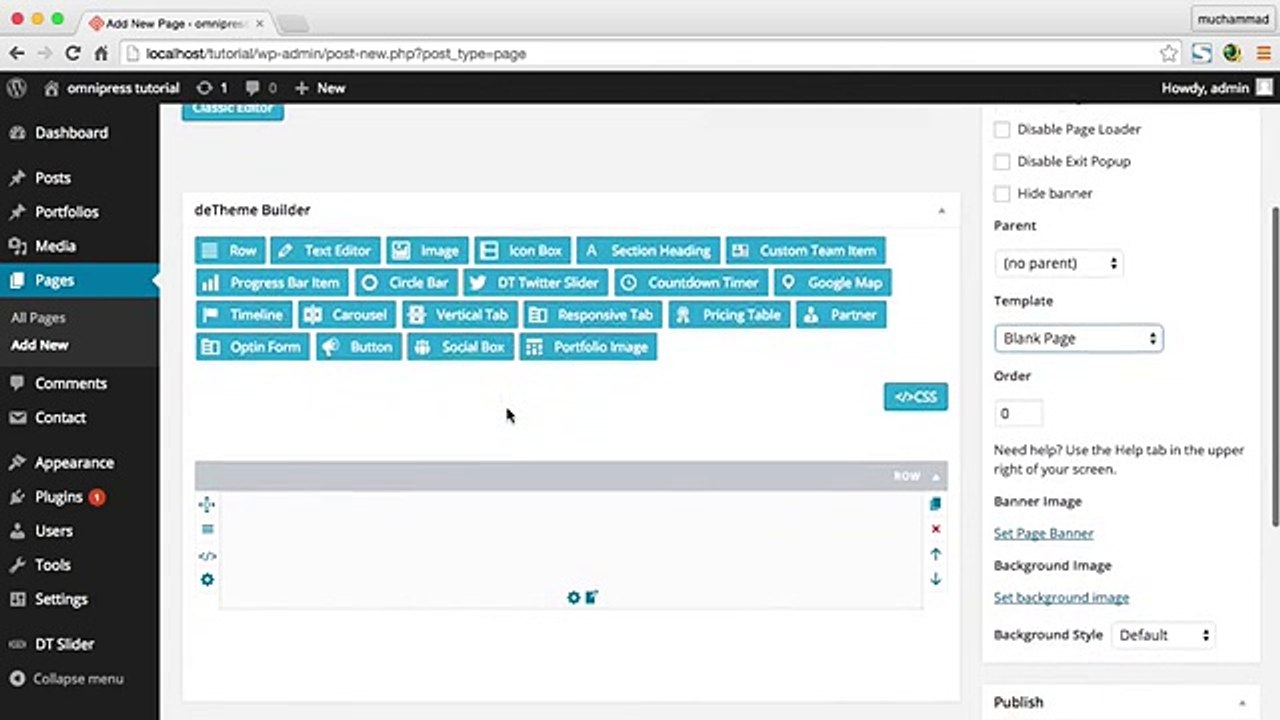Click the row's column layout lines icon

[207, 530]
